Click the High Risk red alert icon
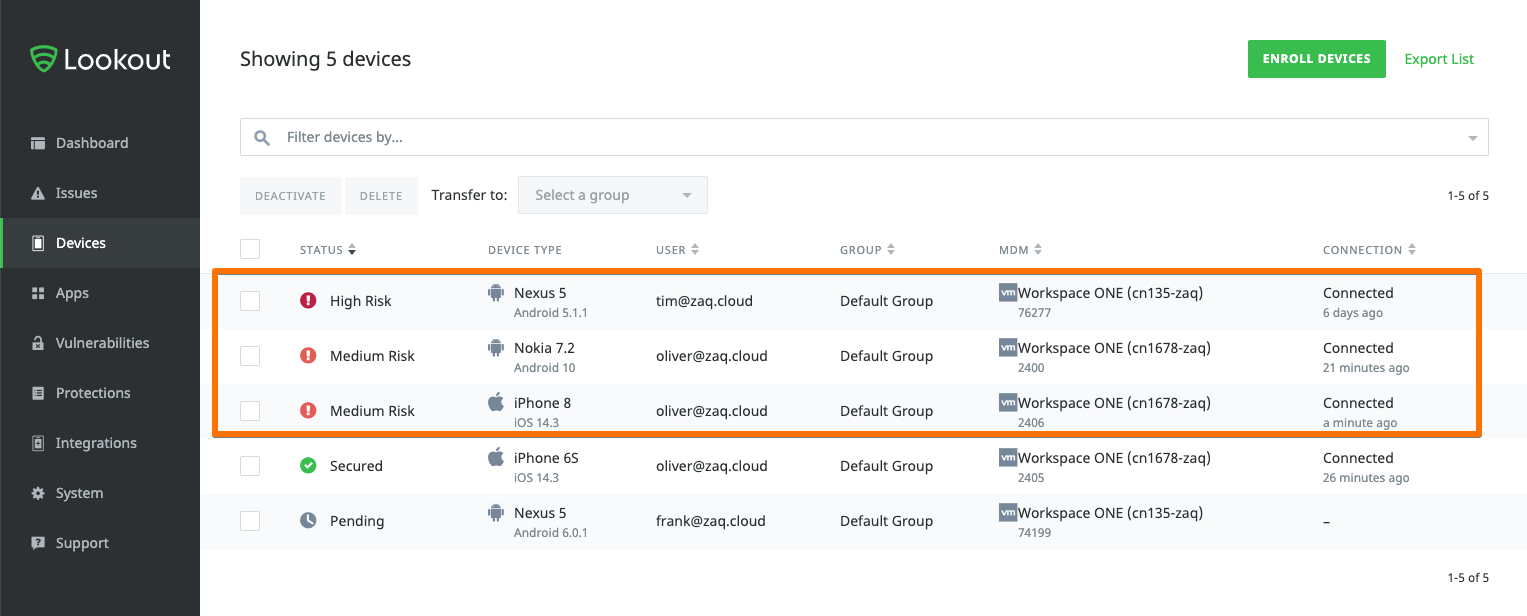The image size is (1527, 616). [308, 300]
